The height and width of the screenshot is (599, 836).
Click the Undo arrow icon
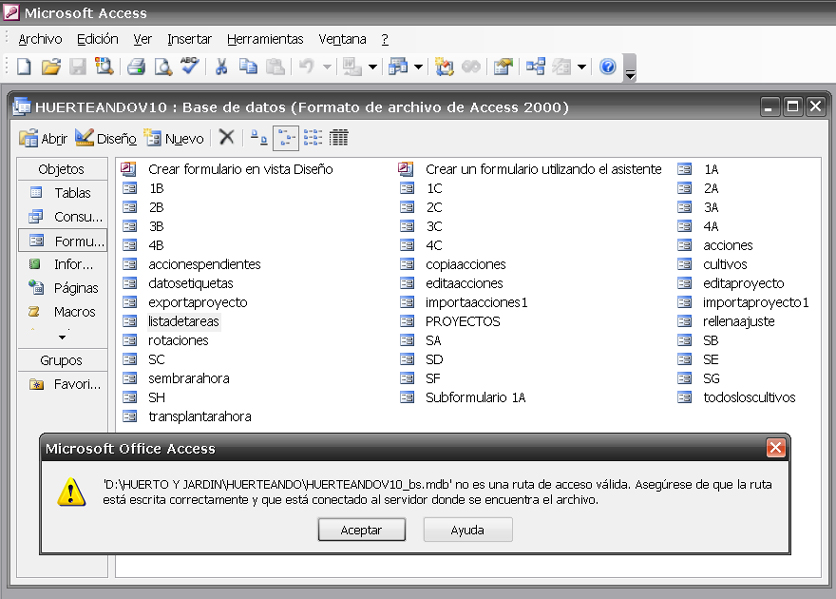click(x=307, y=67)
